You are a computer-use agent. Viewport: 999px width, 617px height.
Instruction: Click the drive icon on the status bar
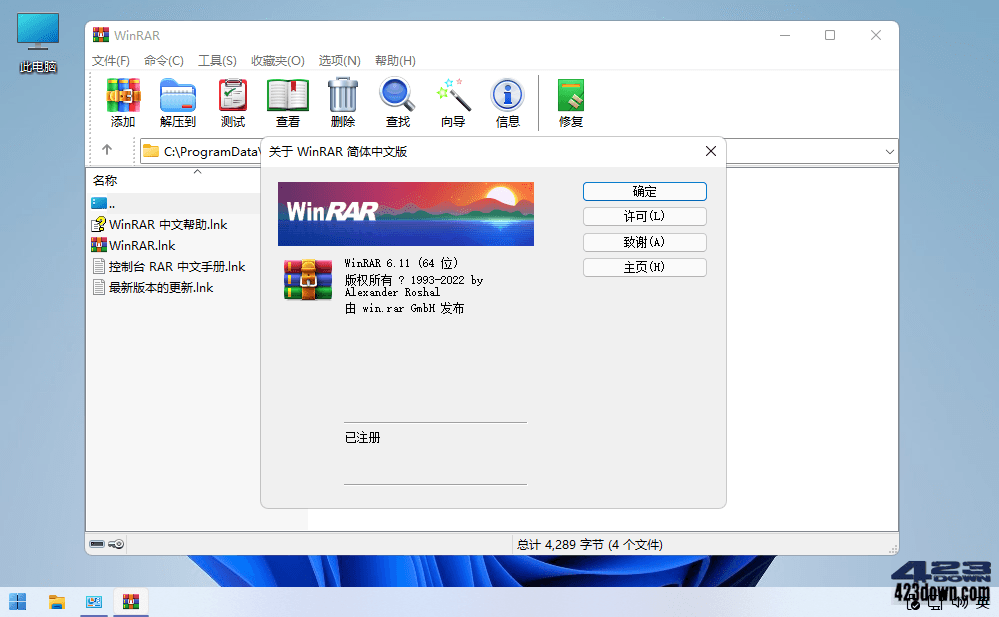[x=97, y=544]
